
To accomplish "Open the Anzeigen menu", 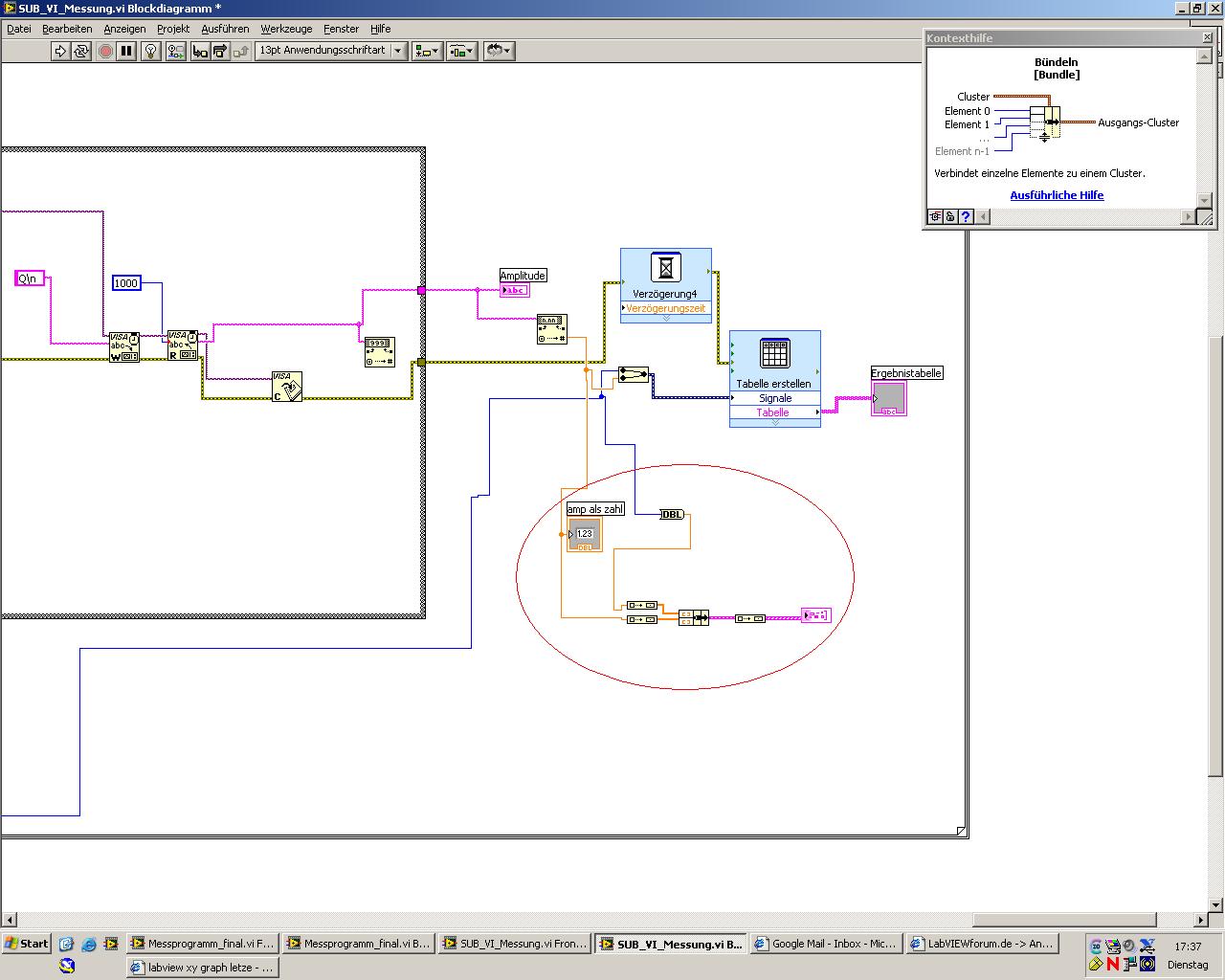I will (x=124, y=29).
